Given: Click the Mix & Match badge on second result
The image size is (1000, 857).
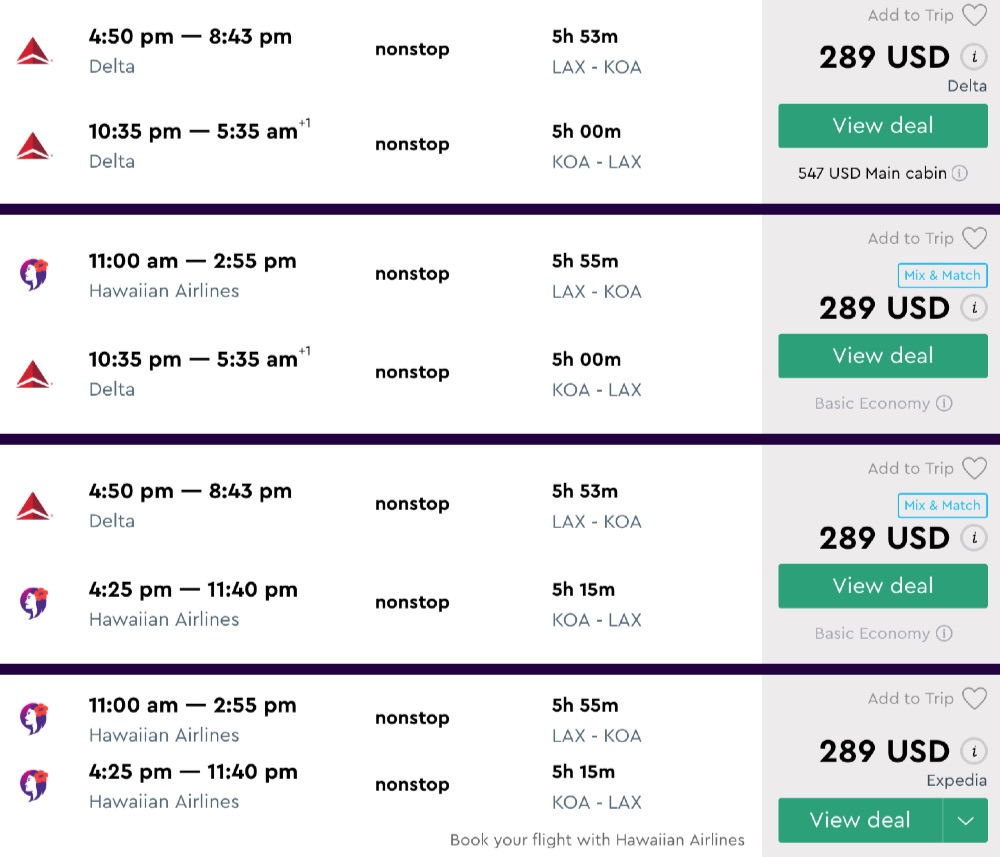Looking at the screenshot, I should coord(942,276).
